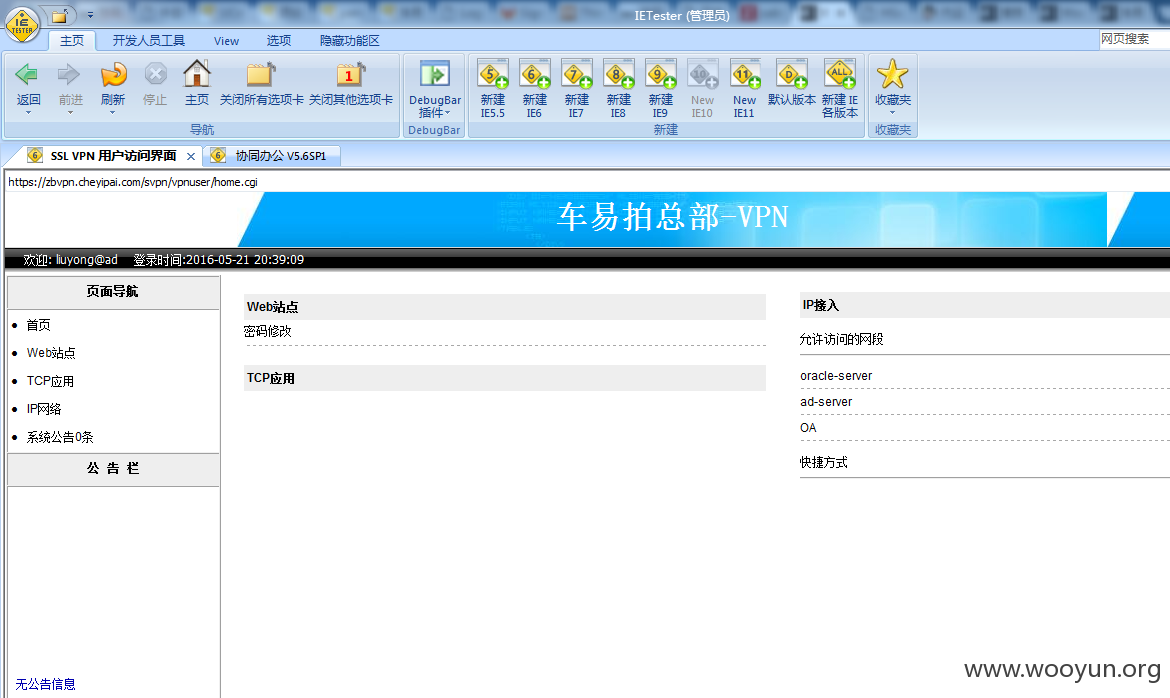Select the SSL VPN 用户访问界面 tab

coord(113,155)
